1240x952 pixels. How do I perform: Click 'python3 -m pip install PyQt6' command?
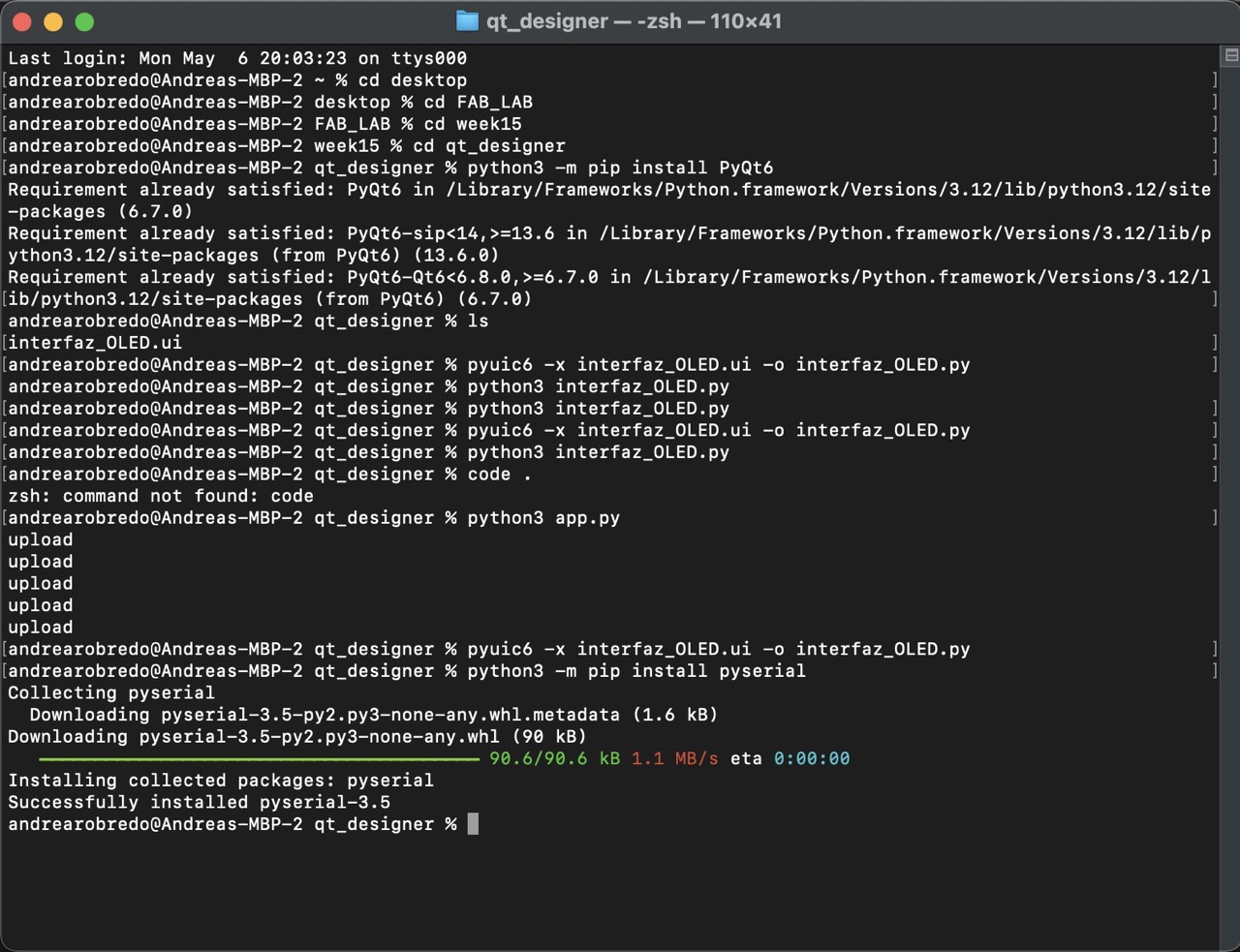click(620, 168)
